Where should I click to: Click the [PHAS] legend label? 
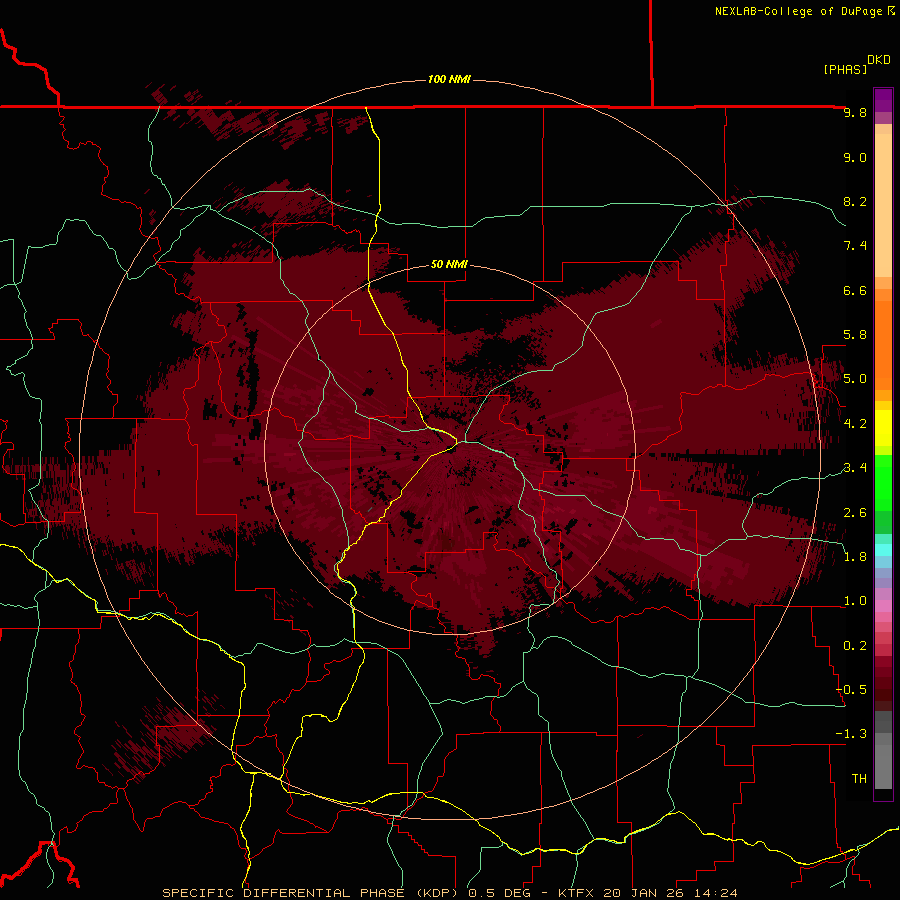point(845,69)
